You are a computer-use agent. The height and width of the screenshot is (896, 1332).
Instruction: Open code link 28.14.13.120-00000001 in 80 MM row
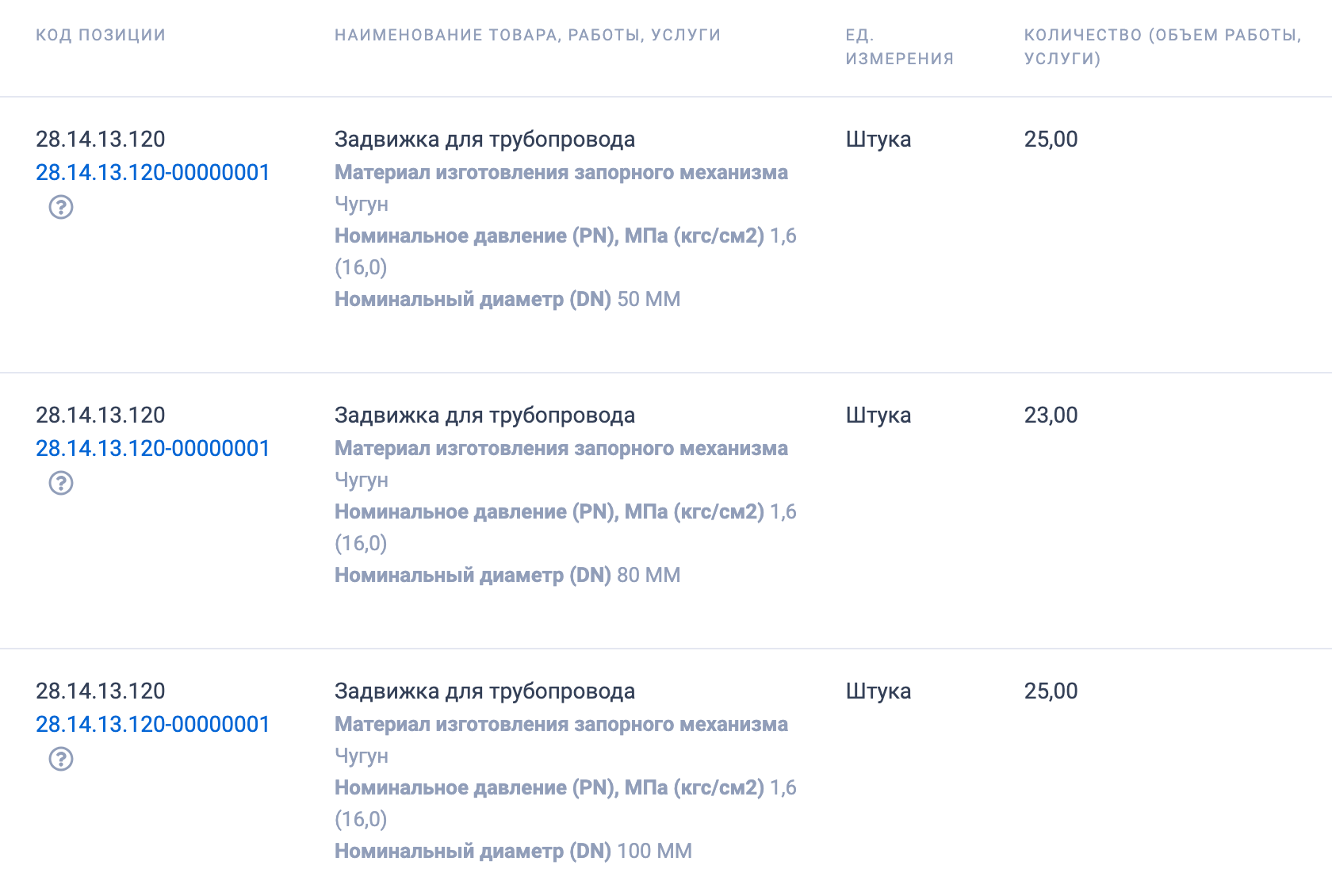tap(153, 448)
